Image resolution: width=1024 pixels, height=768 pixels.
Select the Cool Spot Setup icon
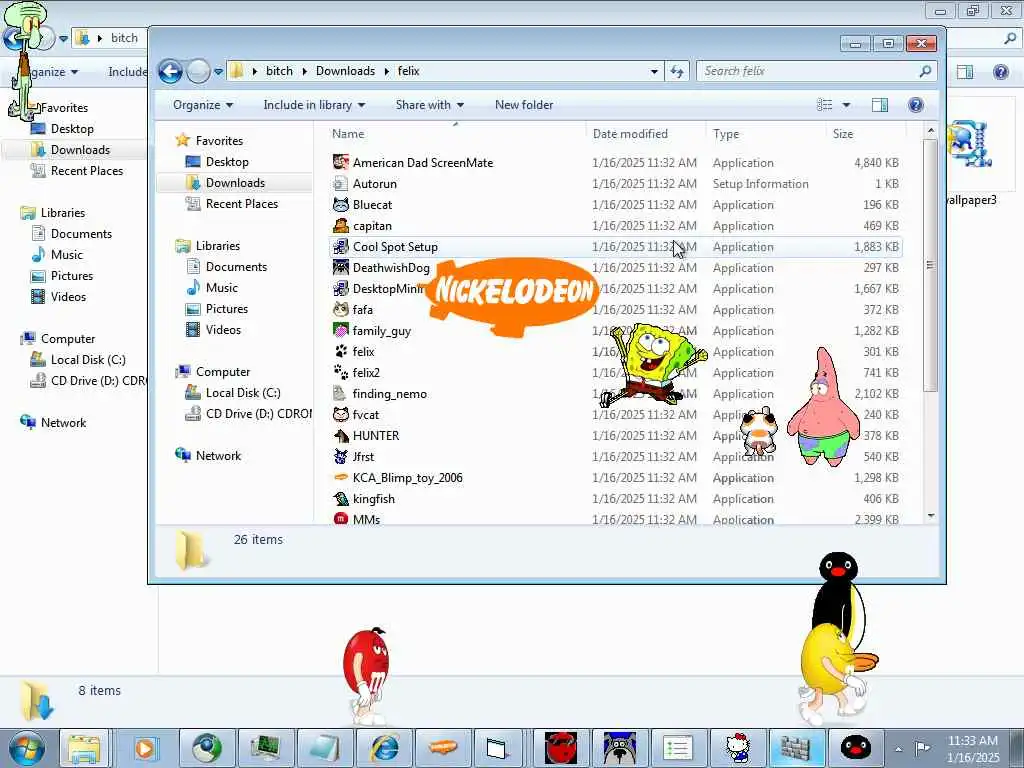(340, 247)
